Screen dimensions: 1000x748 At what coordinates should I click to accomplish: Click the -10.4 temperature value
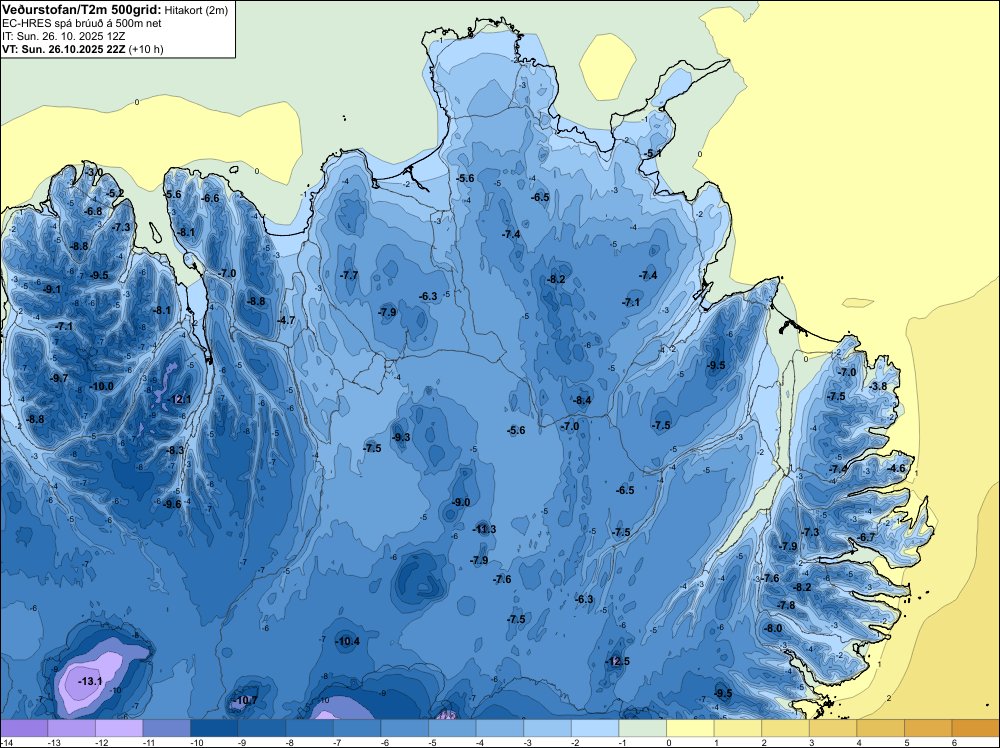pos(348,641)
